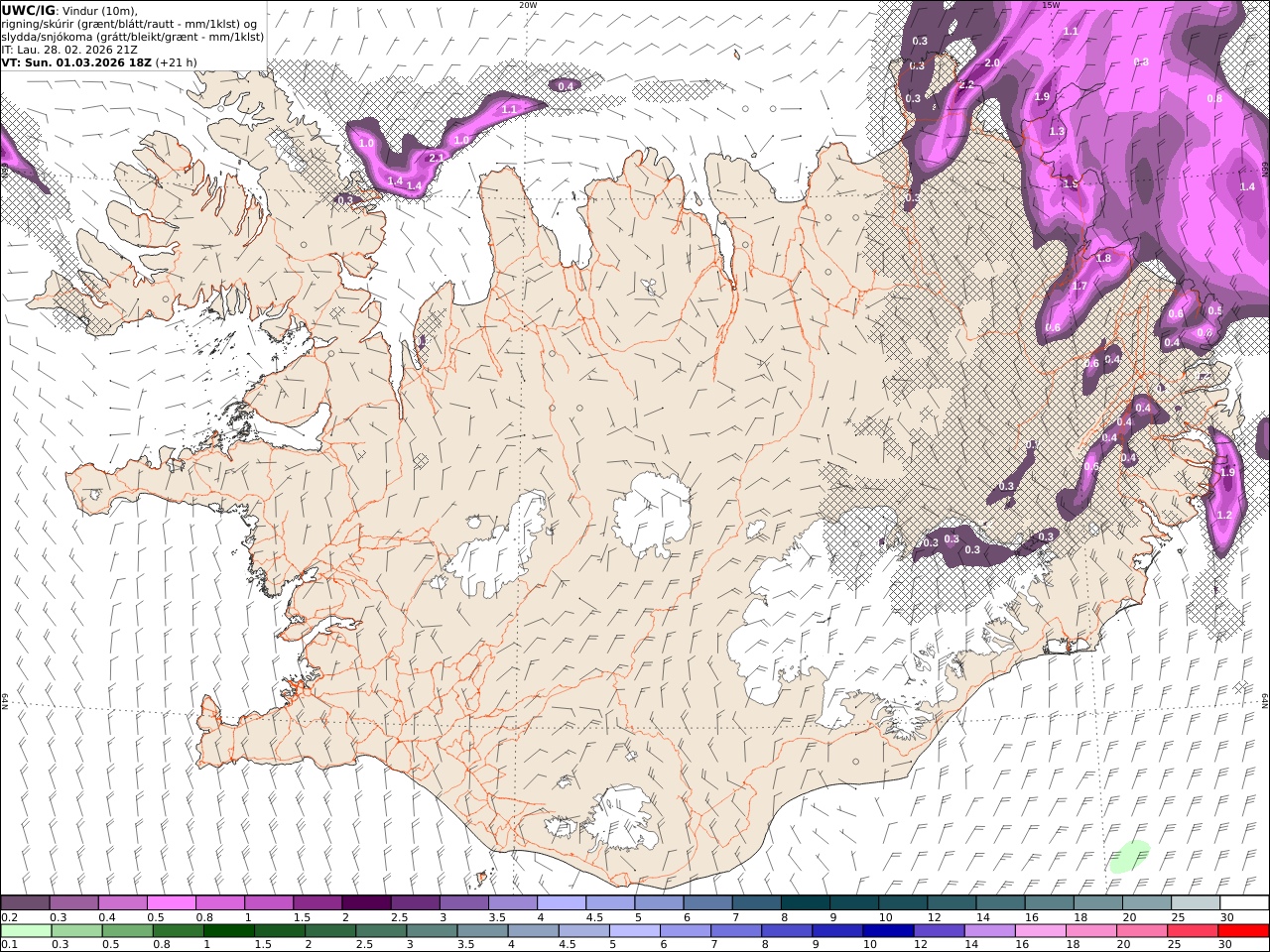The width and height of the screenshot is (1270, 952).
Task: Click the white 30 swatch in the snow legend
Action: [1244, 902]
